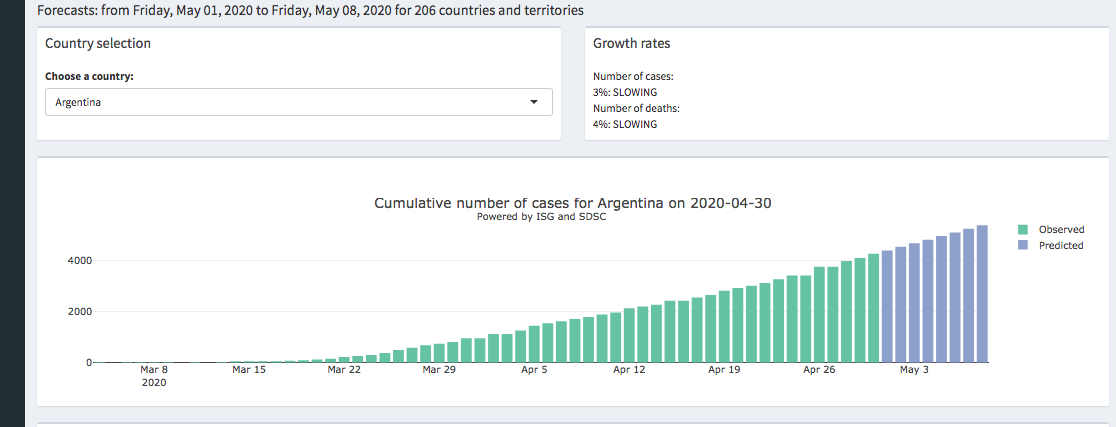Click the '4%: SLOWING' deaths growth value
This screenshot has height=427, width=1116.
[x=624, y=124]
